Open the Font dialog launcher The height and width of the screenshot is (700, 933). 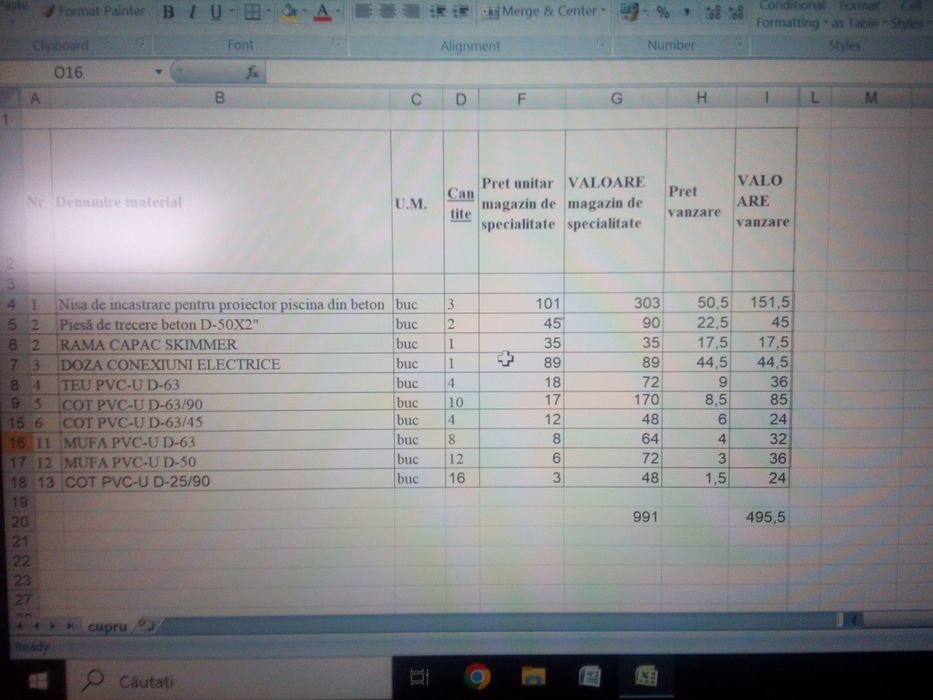click(x=337, y=43)
